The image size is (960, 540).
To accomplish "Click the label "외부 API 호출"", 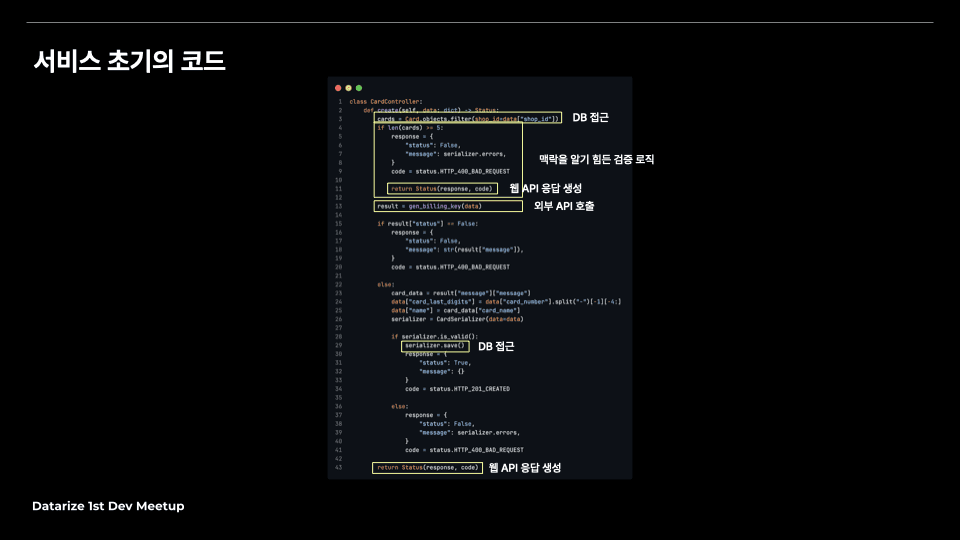I will [x=564, y=206].
